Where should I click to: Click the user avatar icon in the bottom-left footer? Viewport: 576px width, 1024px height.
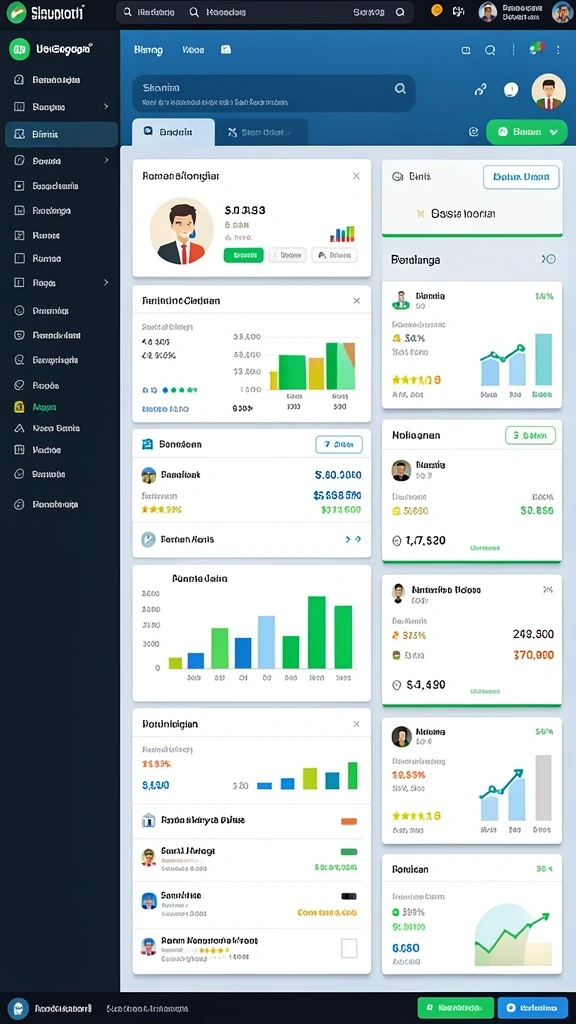coord(18,1008)
